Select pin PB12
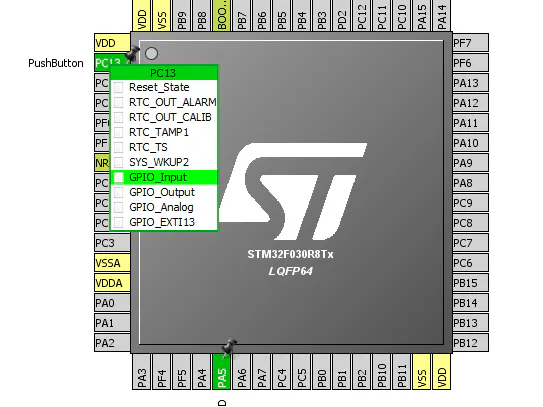 tap(470, 343)
